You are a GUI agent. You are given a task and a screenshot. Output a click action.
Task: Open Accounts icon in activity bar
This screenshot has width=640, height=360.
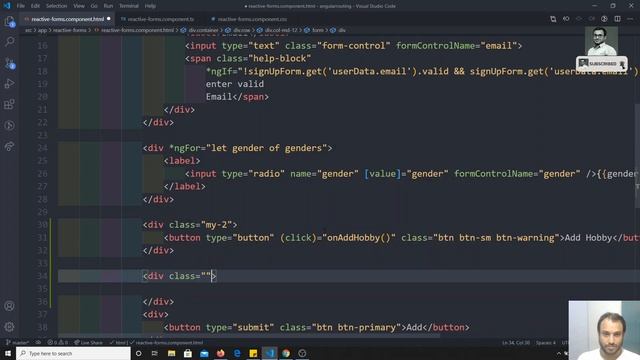tap(9, 306)
